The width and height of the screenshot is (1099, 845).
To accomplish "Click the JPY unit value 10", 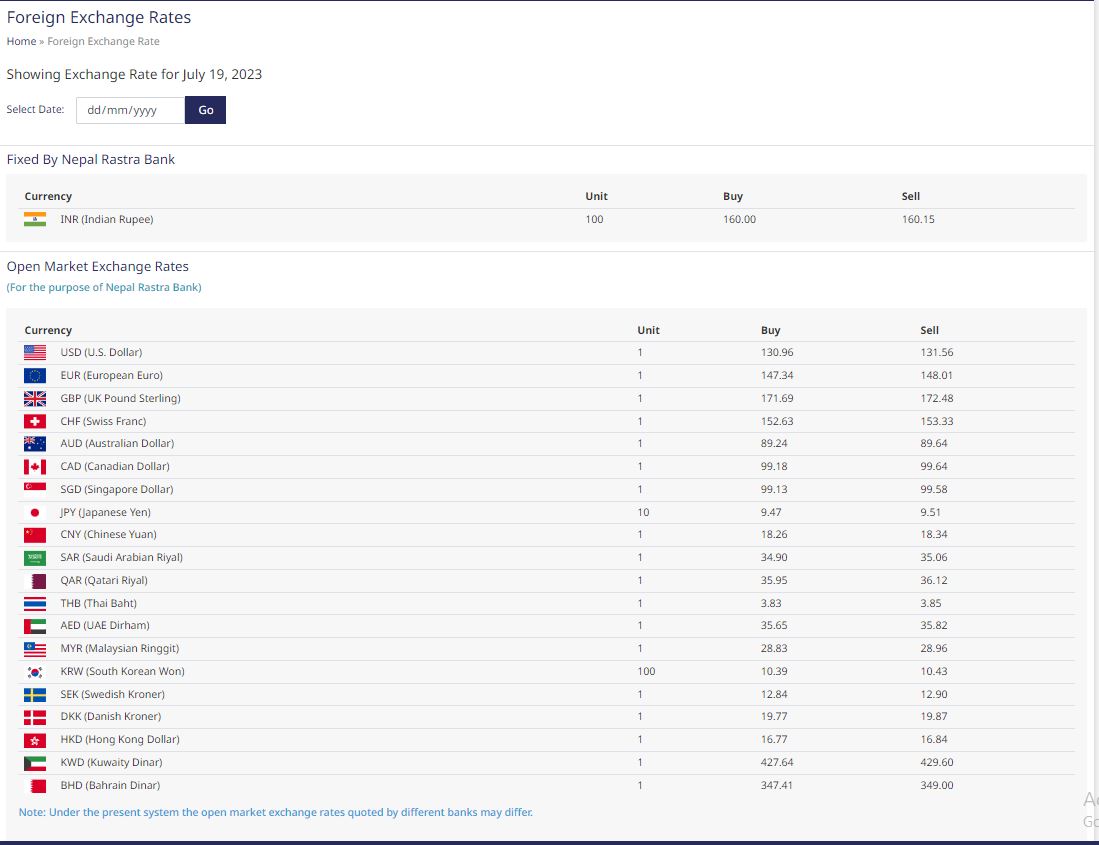I will [643, 512].
